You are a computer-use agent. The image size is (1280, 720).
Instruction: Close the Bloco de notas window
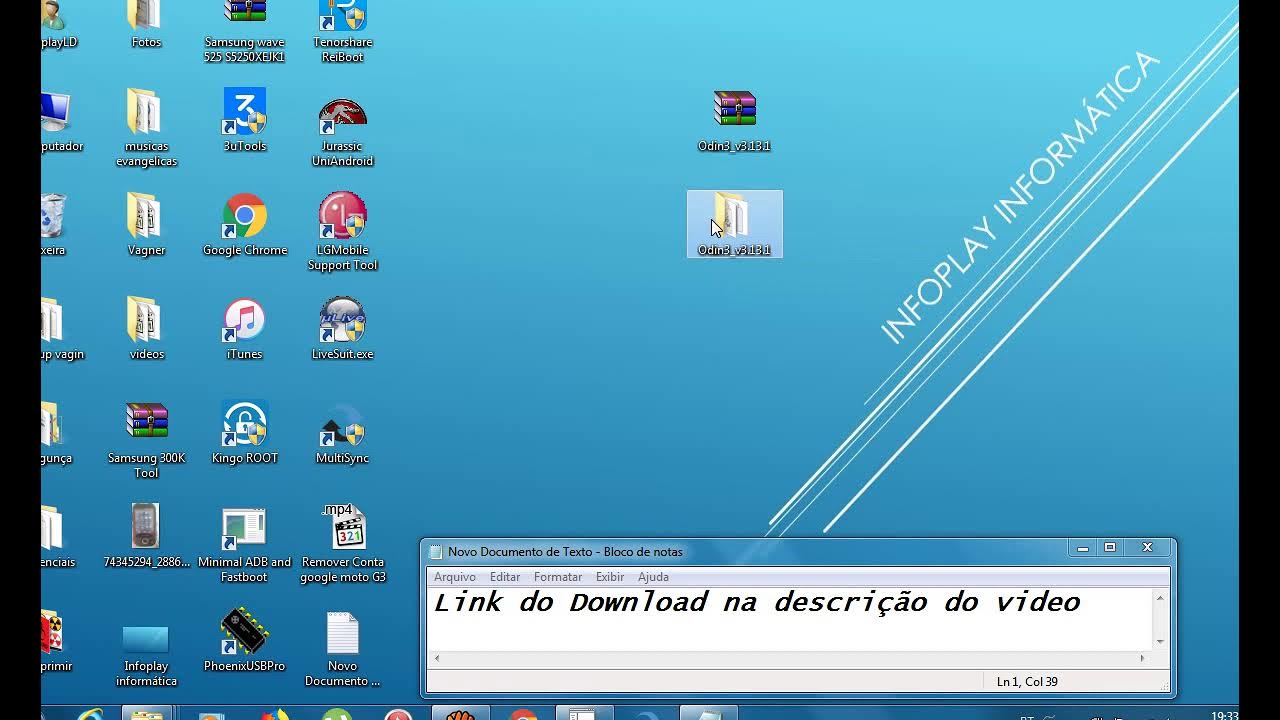[x=1148, y=548]
